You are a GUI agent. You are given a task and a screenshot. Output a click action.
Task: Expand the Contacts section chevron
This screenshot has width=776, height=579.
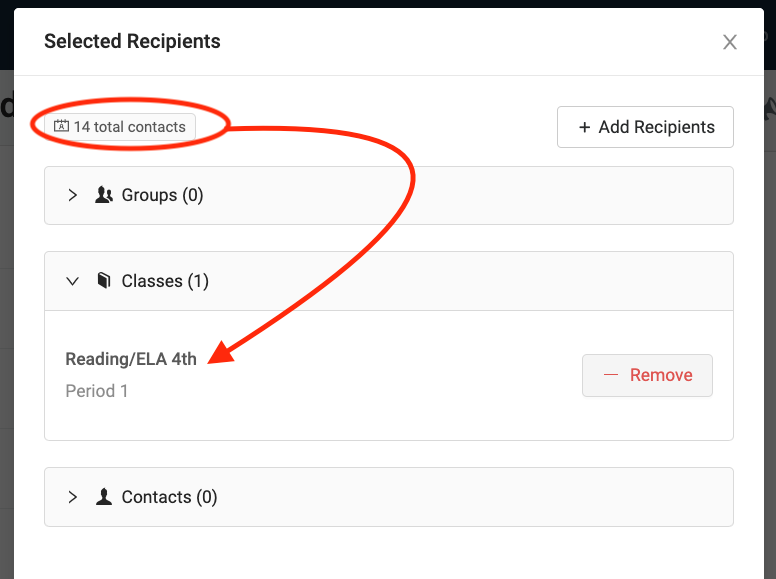click(72, 497)
